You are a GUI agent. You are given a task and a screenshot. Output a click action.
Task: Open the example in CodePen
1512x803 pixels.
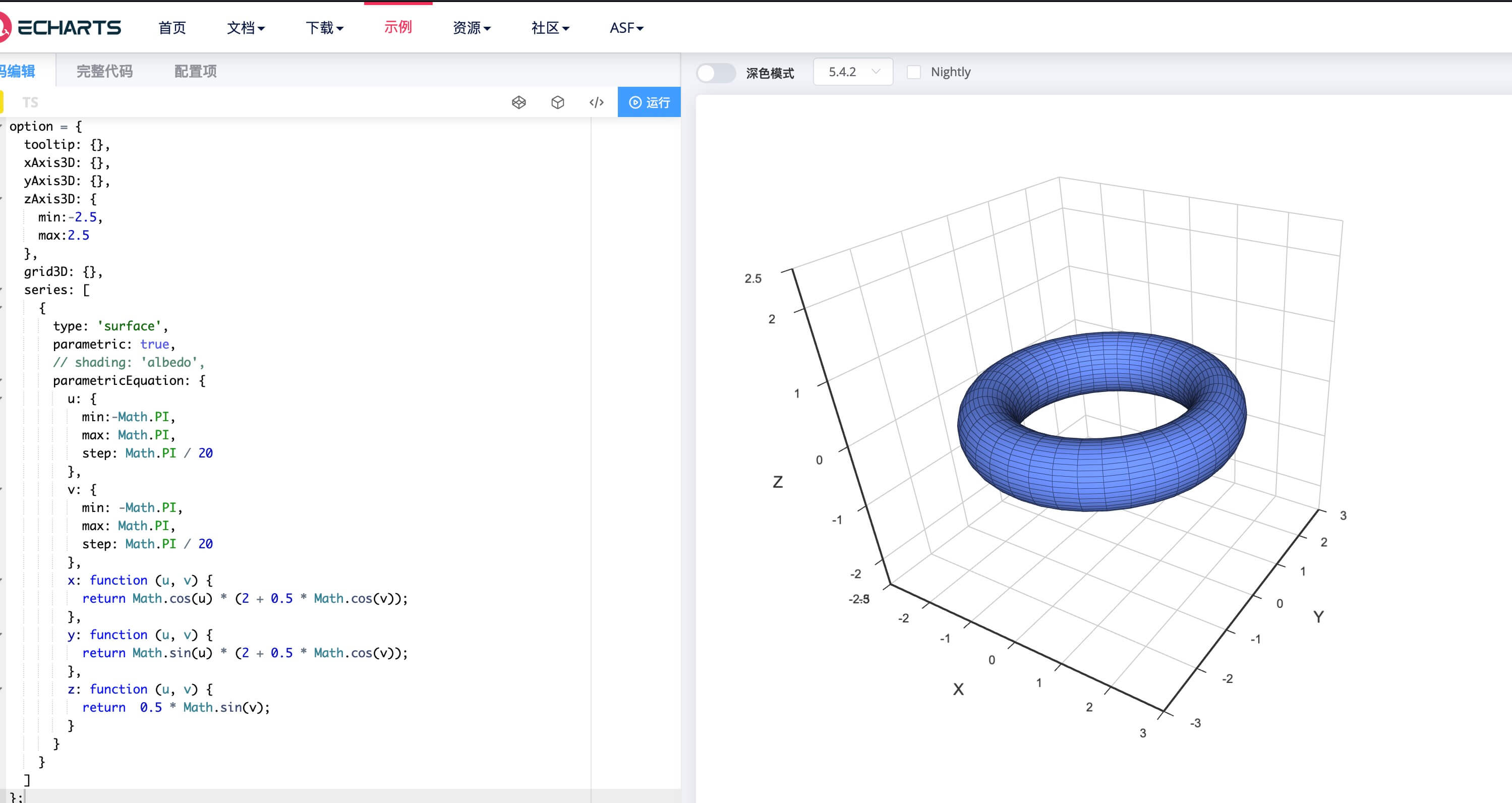tap(519, 103)
